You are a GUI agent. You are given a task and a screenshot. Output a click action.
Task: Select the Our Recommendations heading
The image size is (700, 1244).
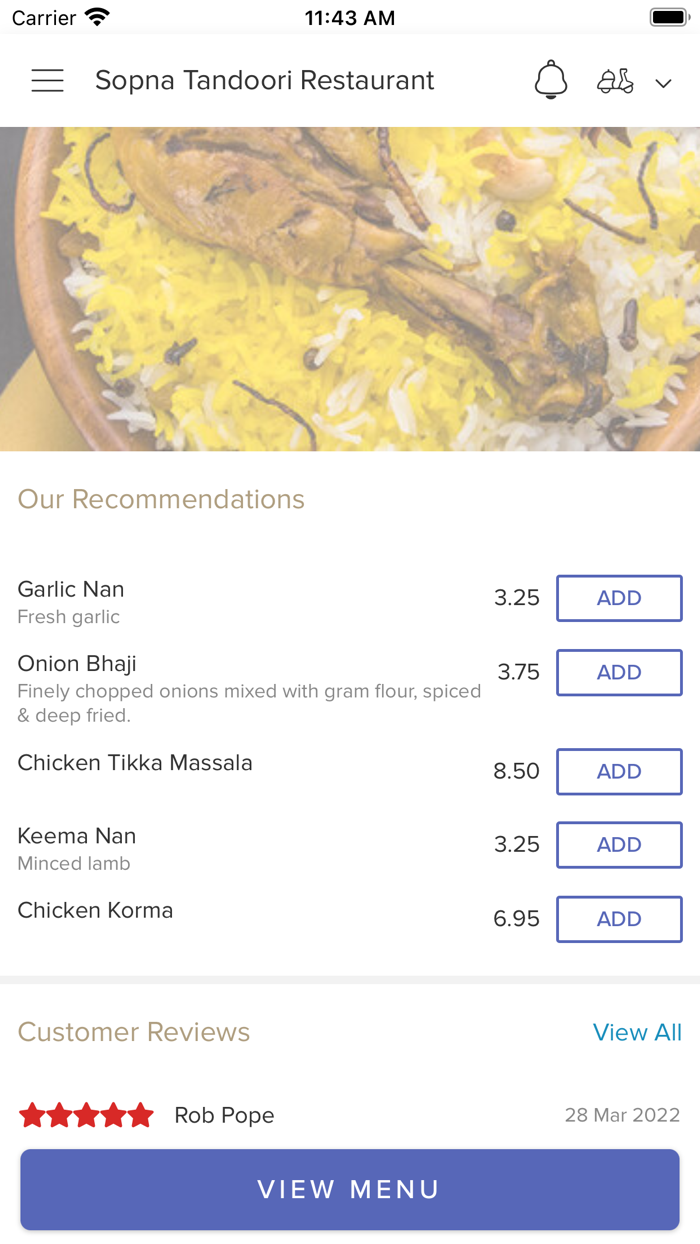click(x=161, y=498)
